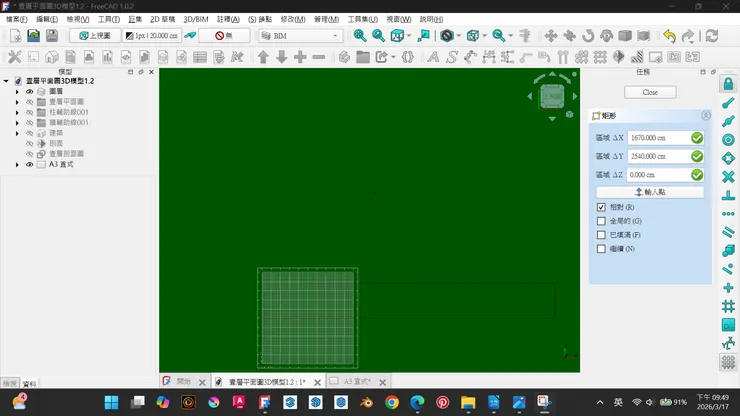Click the 區域 ΔX input field
This screenshot has height=416, width=740.
pos(658,138)
